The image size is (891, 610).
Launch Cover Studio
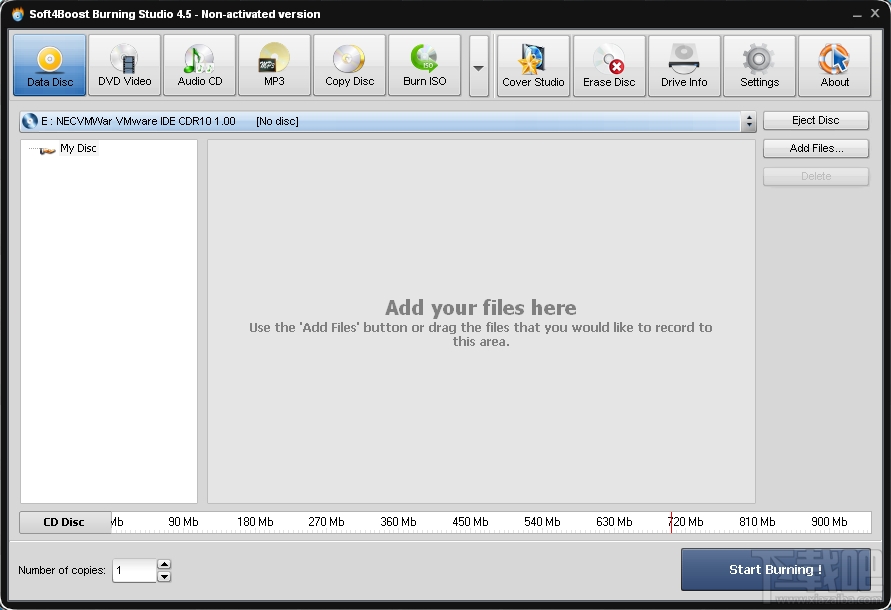(x=533, y=66)
